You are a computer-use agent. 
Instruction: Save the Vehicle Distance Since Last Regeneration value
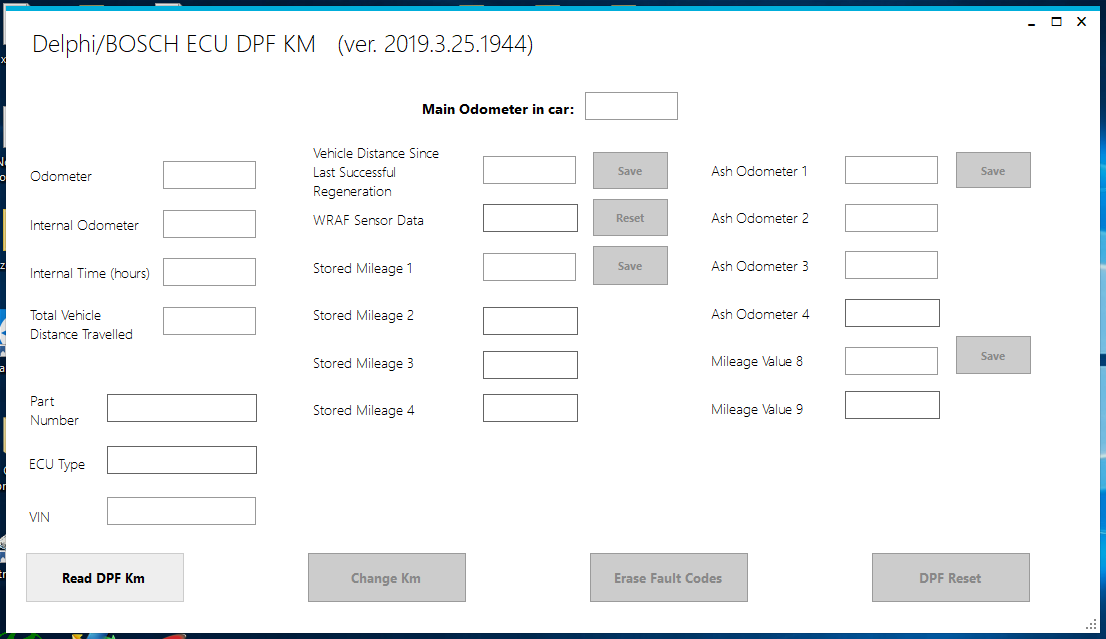click(630, 171)
